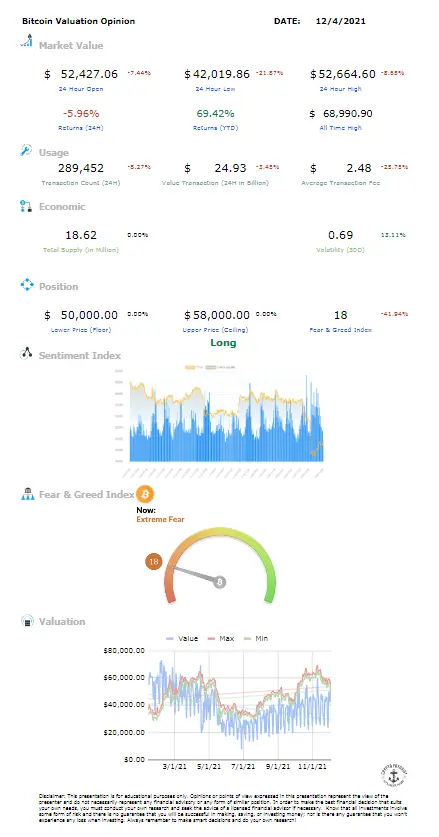Click the 7/1/21 axis date label
Viewport: 439px width, 837px height.
point(243,767)
